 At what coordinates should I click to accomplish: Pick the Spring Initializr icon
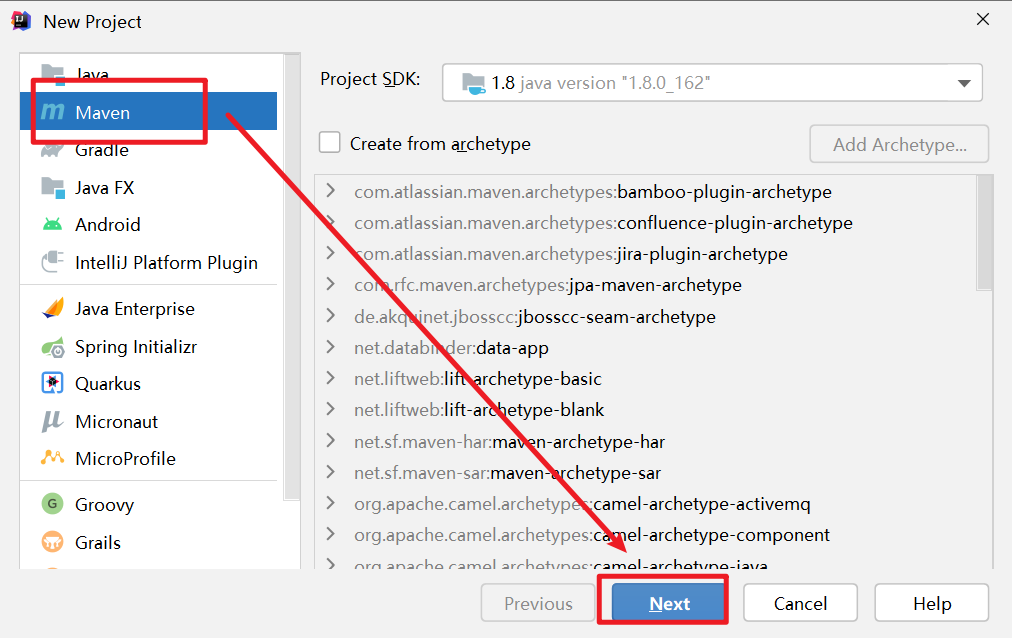53,347
